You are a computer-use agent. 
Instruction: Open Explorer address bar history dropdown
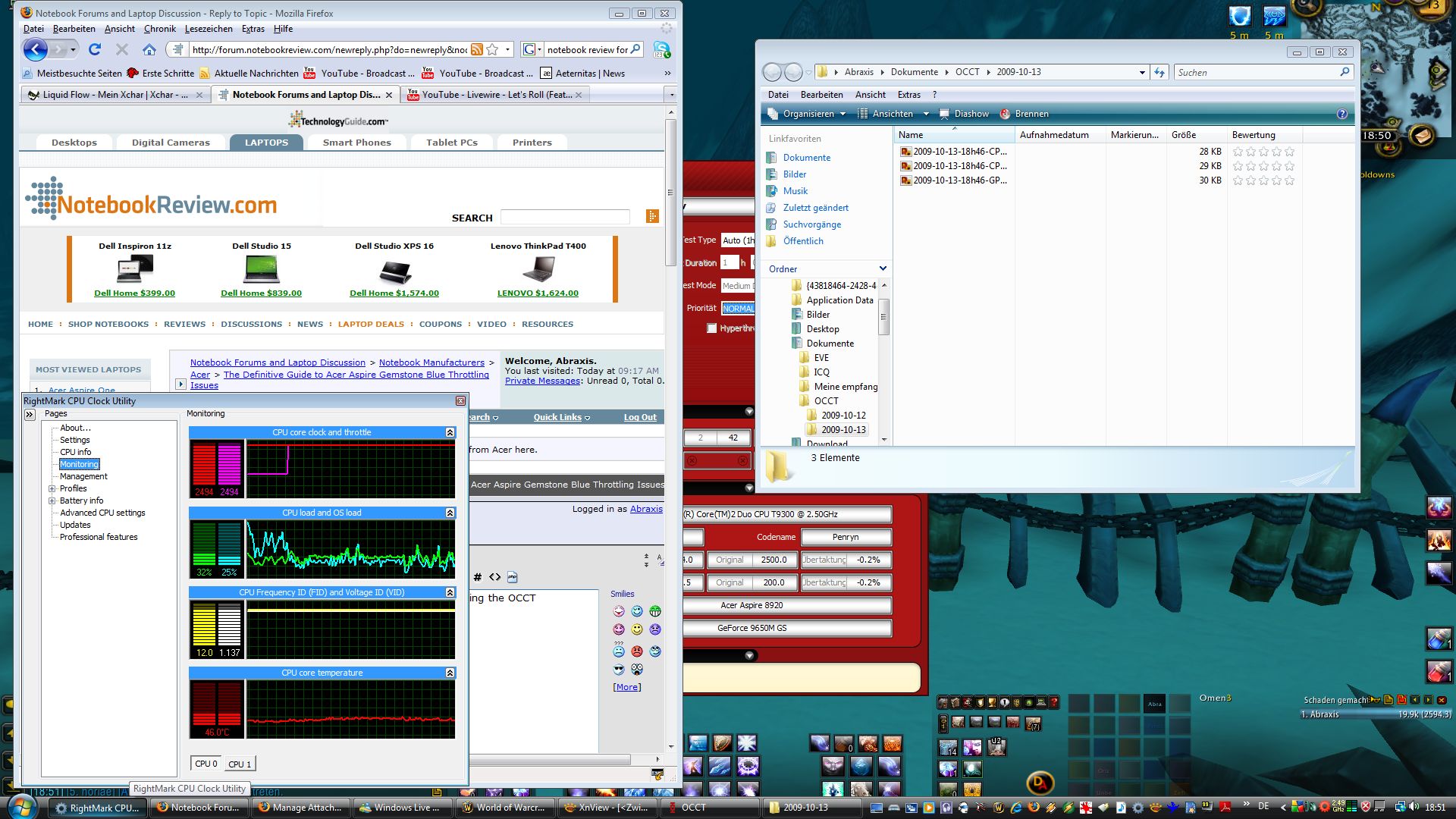click(x=1142, y=73)
